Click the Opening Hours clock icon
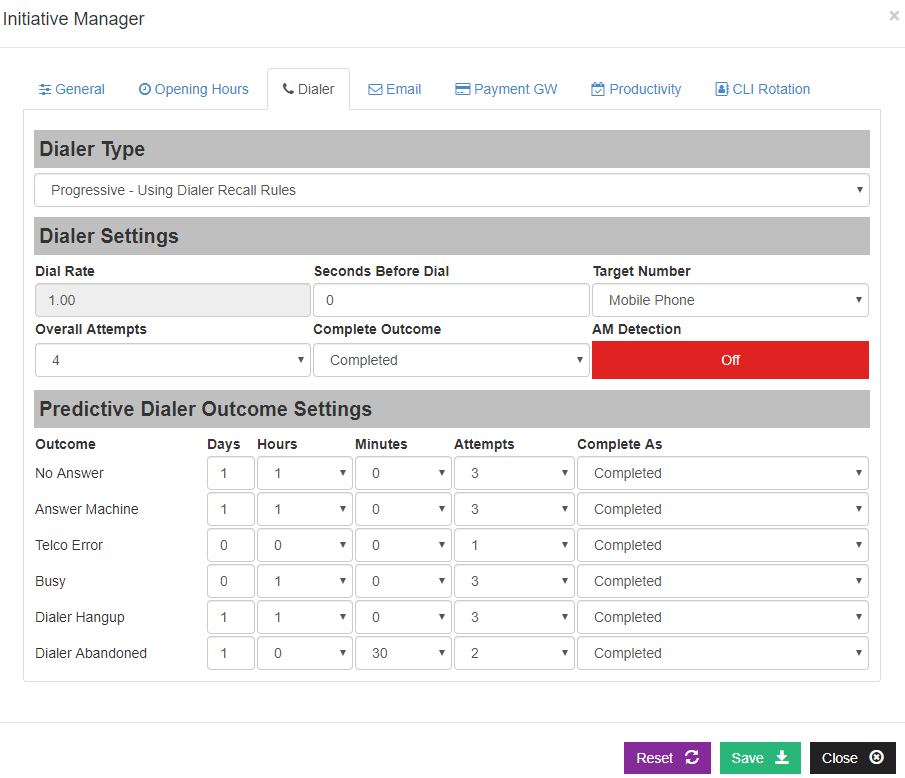 coord(145,89)
